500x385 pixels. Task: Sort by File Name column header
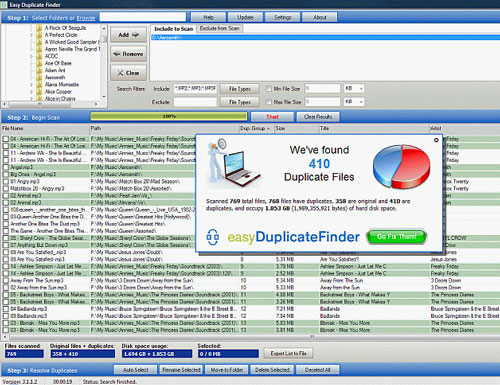click(45, 128)
